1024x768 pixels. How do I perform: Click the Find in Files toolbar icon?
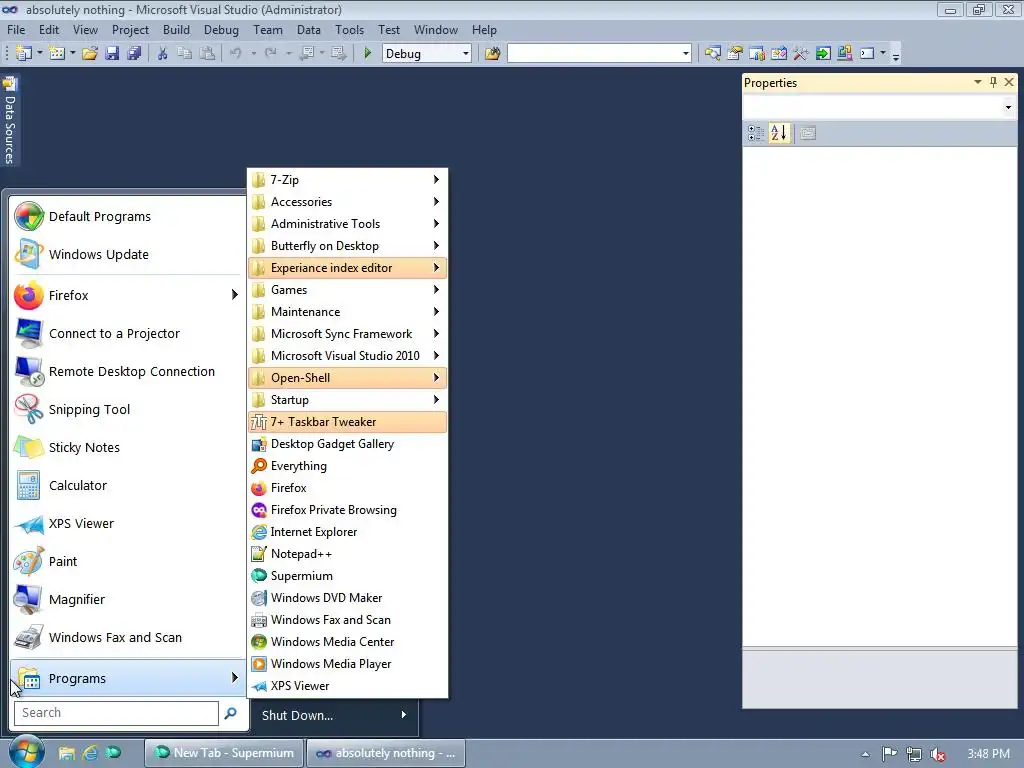tap(492, 54)
